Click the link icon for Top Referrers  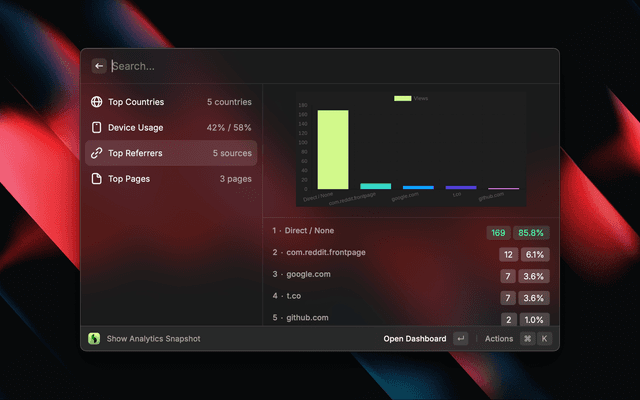tap(97, 154)
